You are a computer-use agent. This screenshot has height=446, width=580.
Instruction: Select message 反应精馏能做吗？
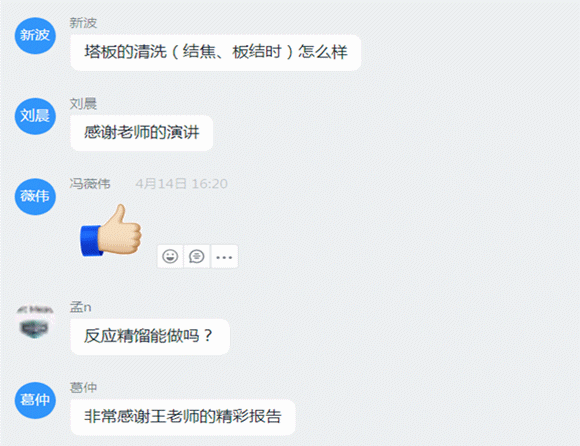[x=150, y=337]
